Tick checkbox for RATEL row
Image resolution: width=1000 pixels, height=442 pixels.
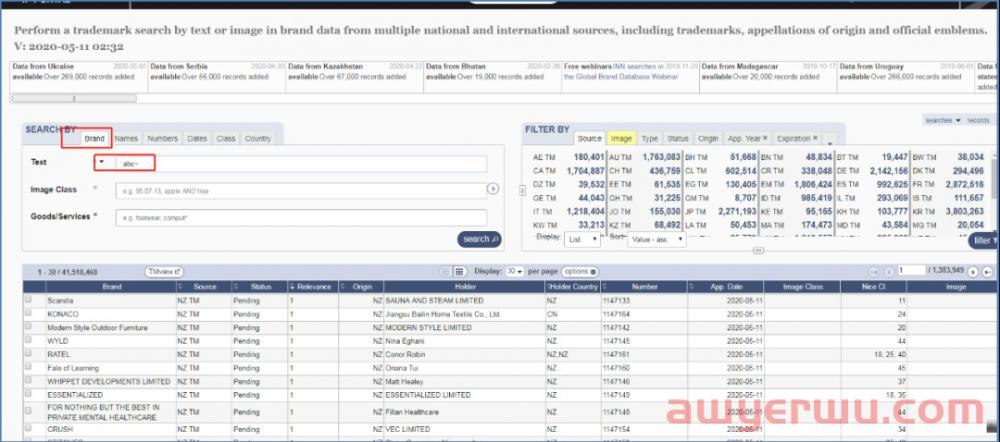pos(28,353)
